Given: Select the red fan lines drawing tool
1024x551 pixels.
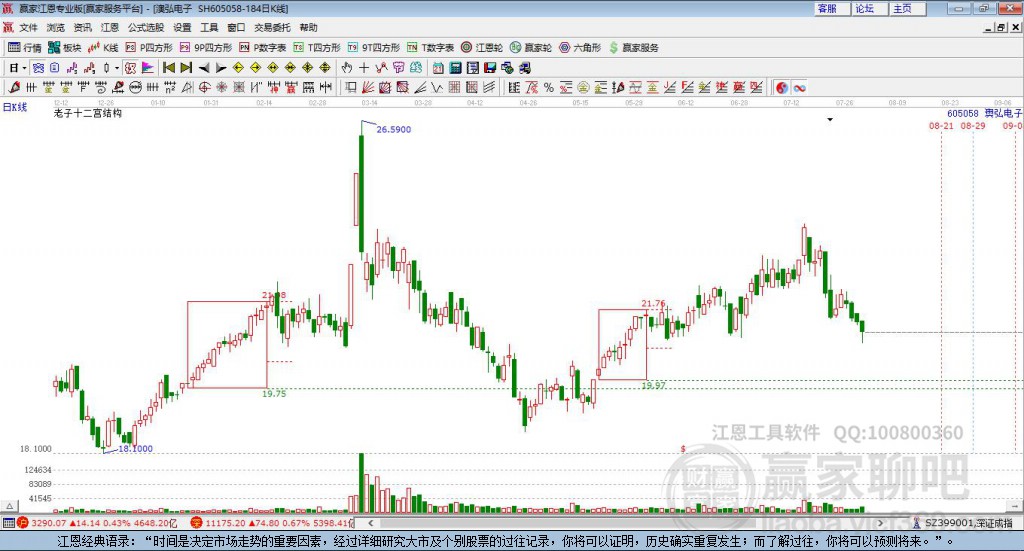Looking at the screenshot, I should coord(368,87).
